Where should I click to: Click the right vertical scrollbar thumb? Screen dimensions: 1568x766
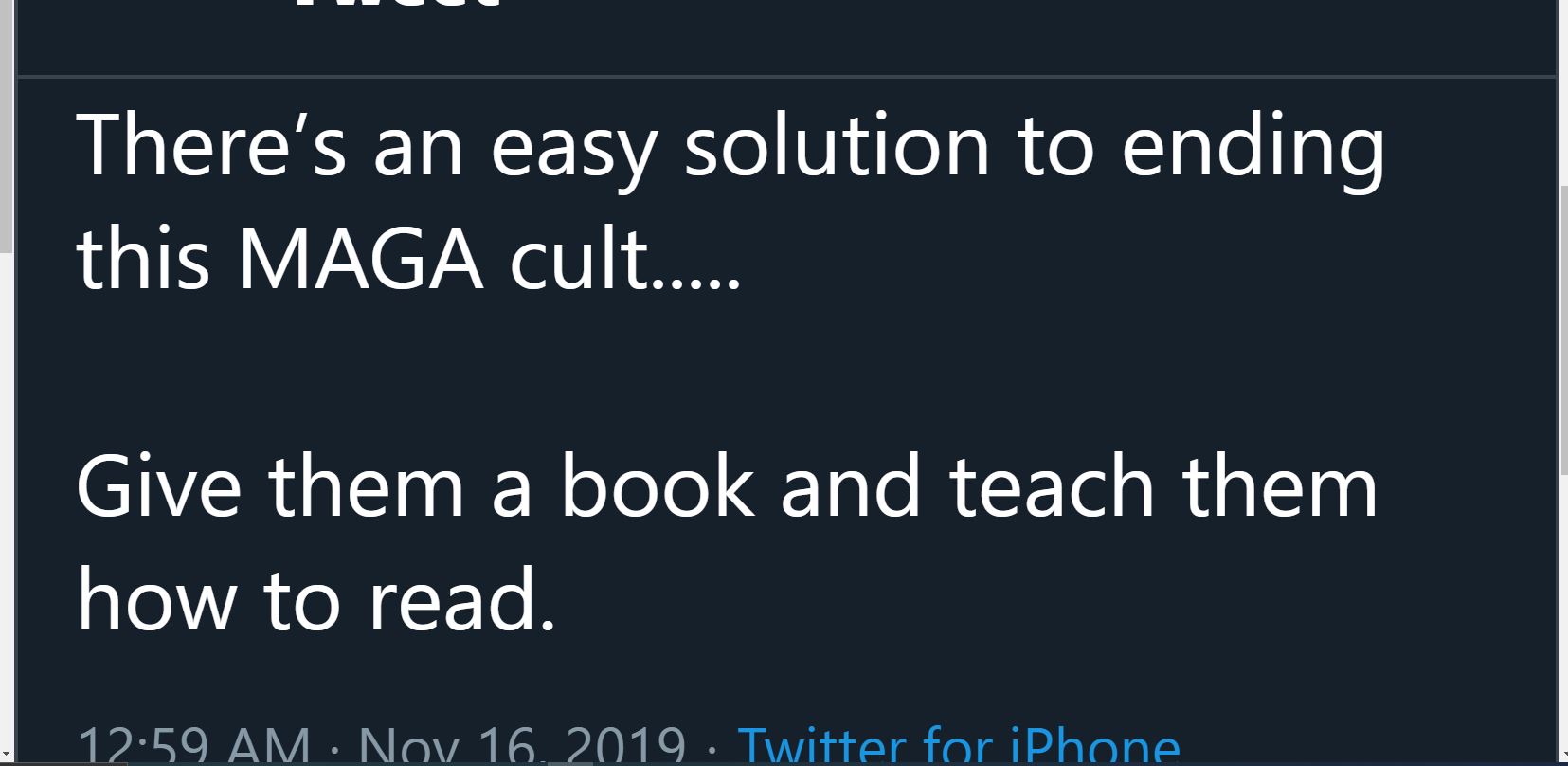[1563, 328]
